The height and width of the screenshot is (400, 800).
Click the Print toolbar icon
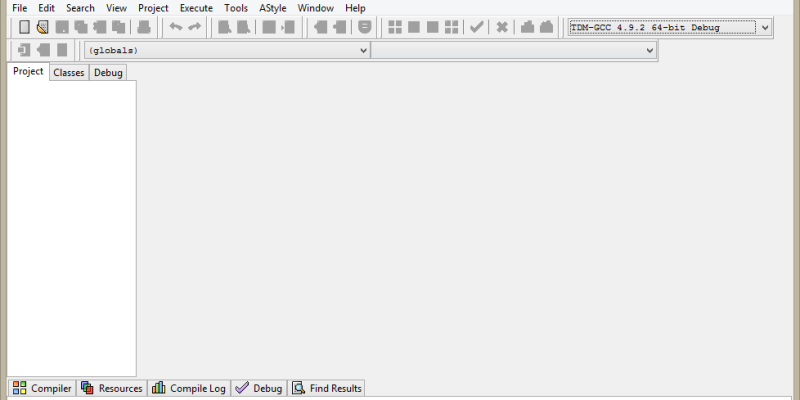pos(143,27)
